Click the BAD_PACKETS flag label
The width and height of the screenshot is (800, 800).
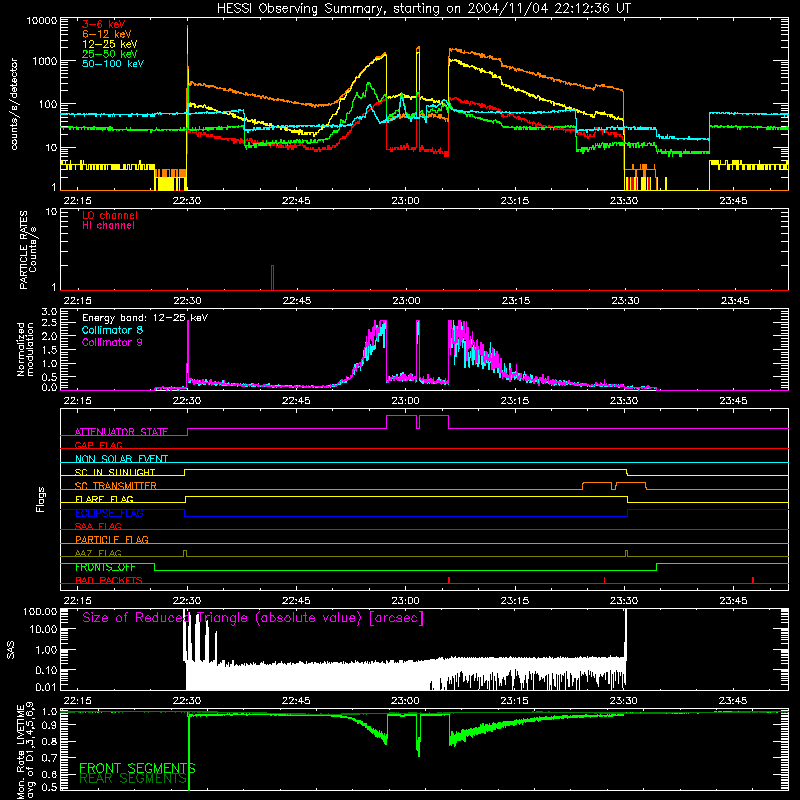point(109,580)
